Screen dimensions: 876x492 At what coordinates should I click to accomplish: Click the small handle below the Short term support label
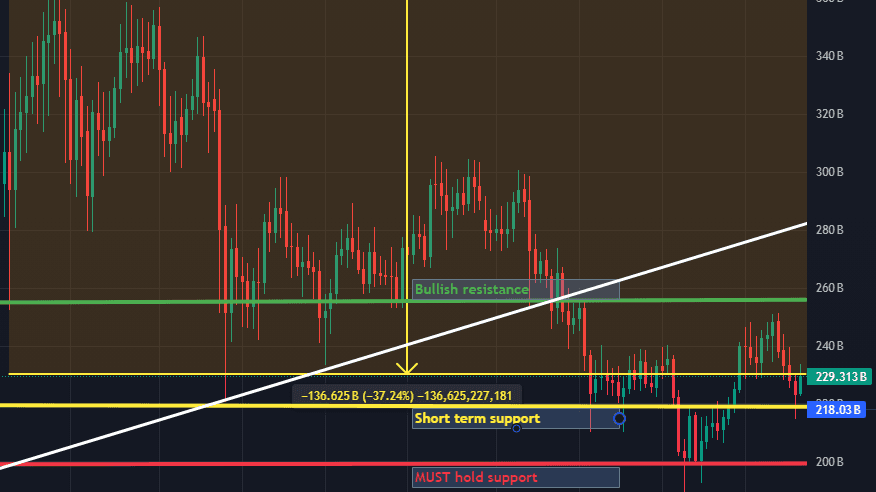pos(516,428)
